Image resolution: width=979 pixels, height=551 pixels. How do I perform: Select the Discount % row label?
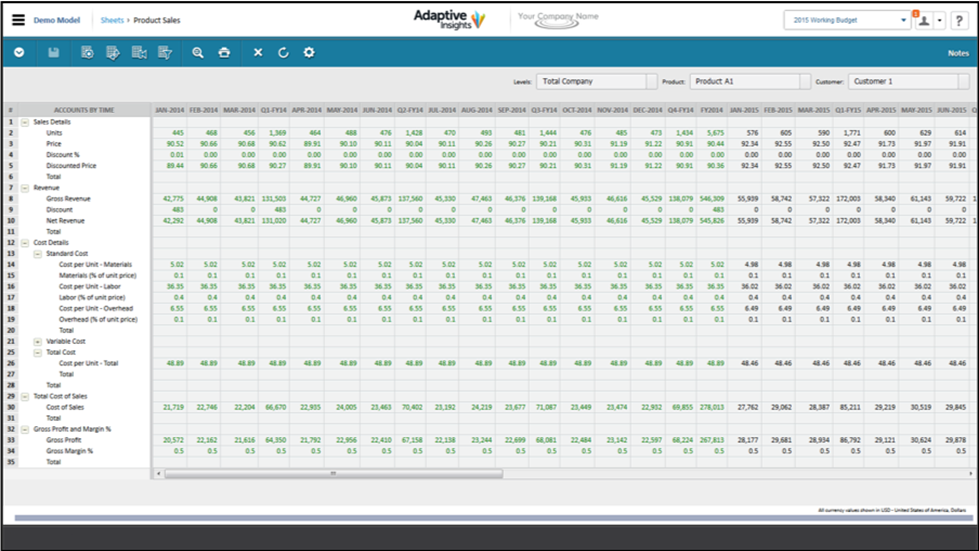(x=63, y=155)
